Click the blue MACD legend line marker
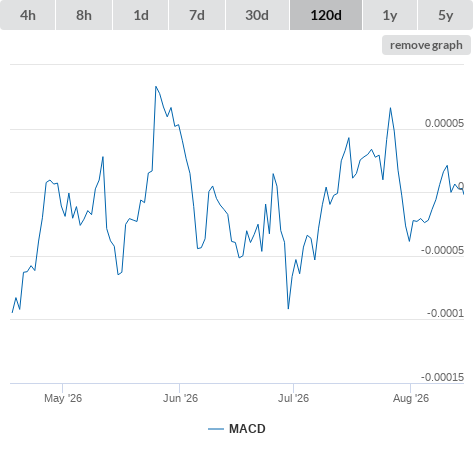Viewport: 474px width, 455px height. [x=216, y=429]
